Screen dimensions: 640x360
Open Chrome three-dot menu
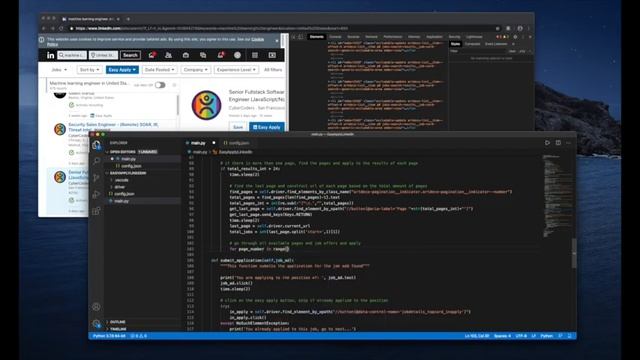click(x=529, y=29)
